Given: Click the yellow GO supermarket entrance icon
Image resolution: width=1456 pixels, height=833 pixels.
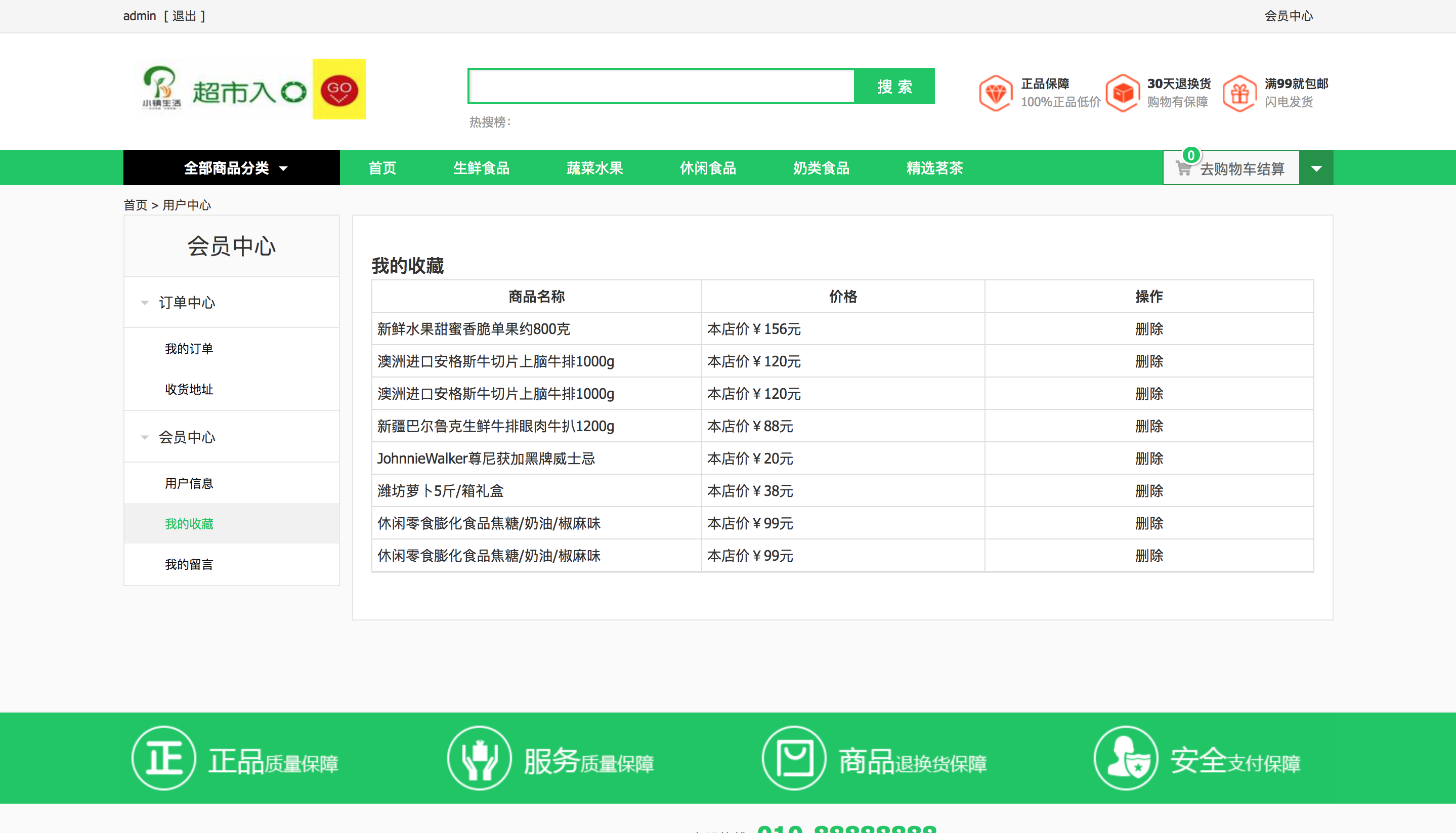Looking at the screenshot, I should pos(339,89).
